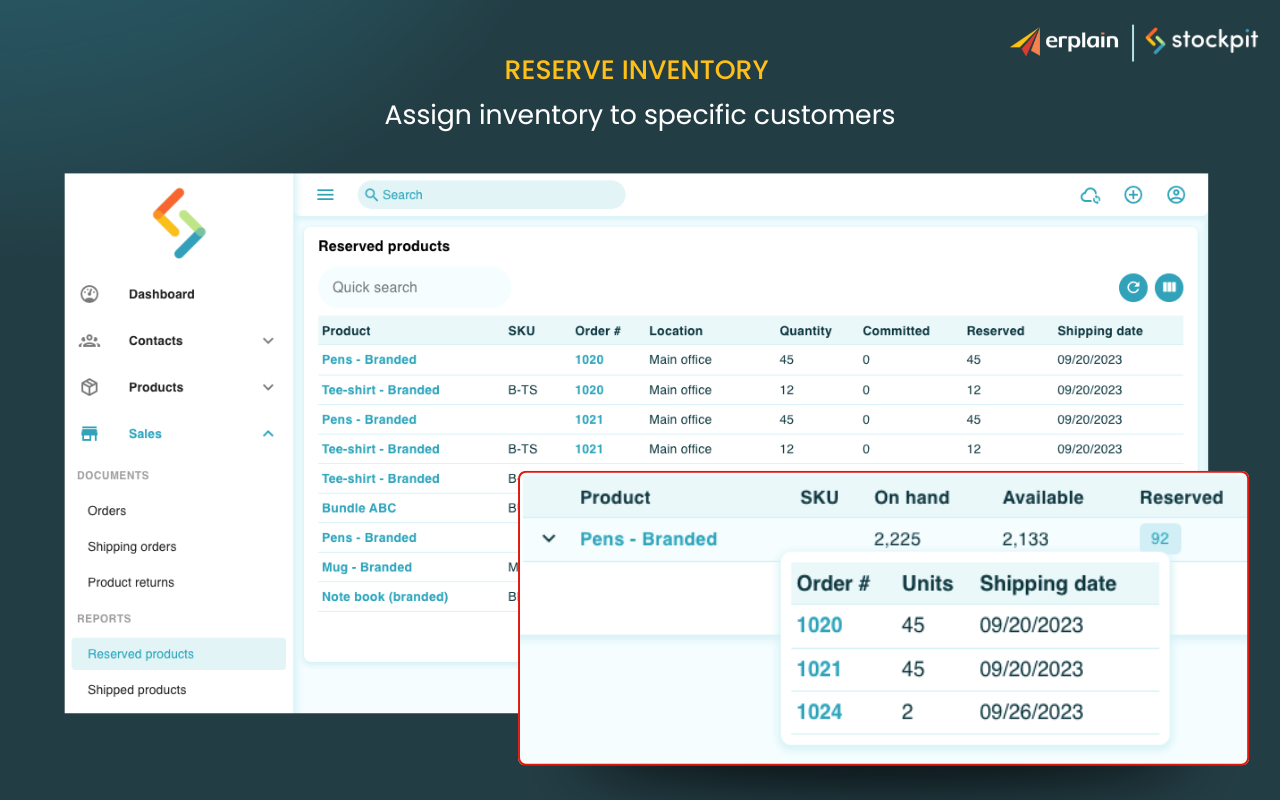Open the user account icon
This screenshot has width=1280, height=800.
point(1176,195)
